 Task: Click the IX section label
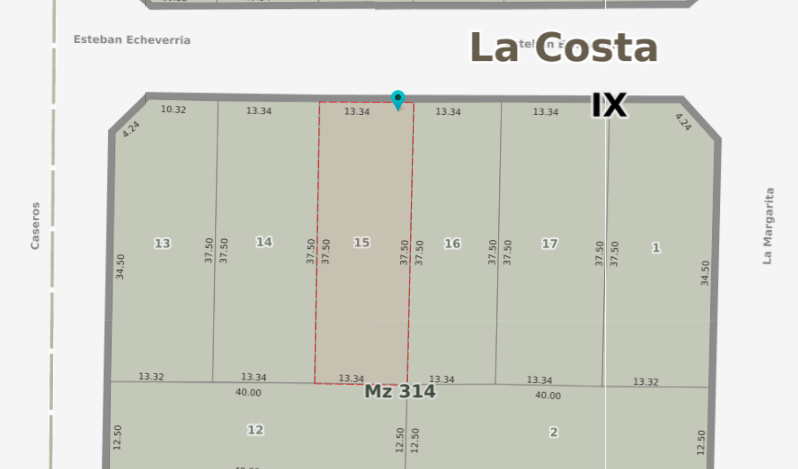(x=608, y=105)
